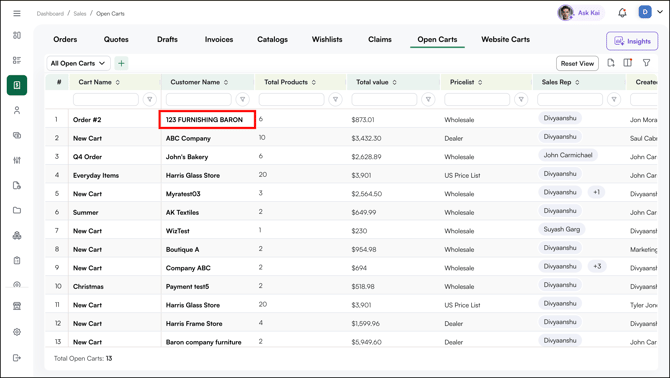This screenshot has height=378, width=670.
Task: Toggle sort on Sales Rep column
Action: point(577,82)
